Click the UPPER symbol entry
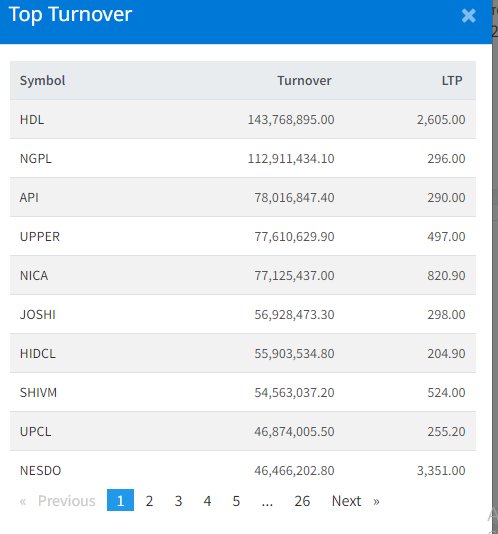The width and height of the screenshot is (498, 534). (x=40, y=236)
